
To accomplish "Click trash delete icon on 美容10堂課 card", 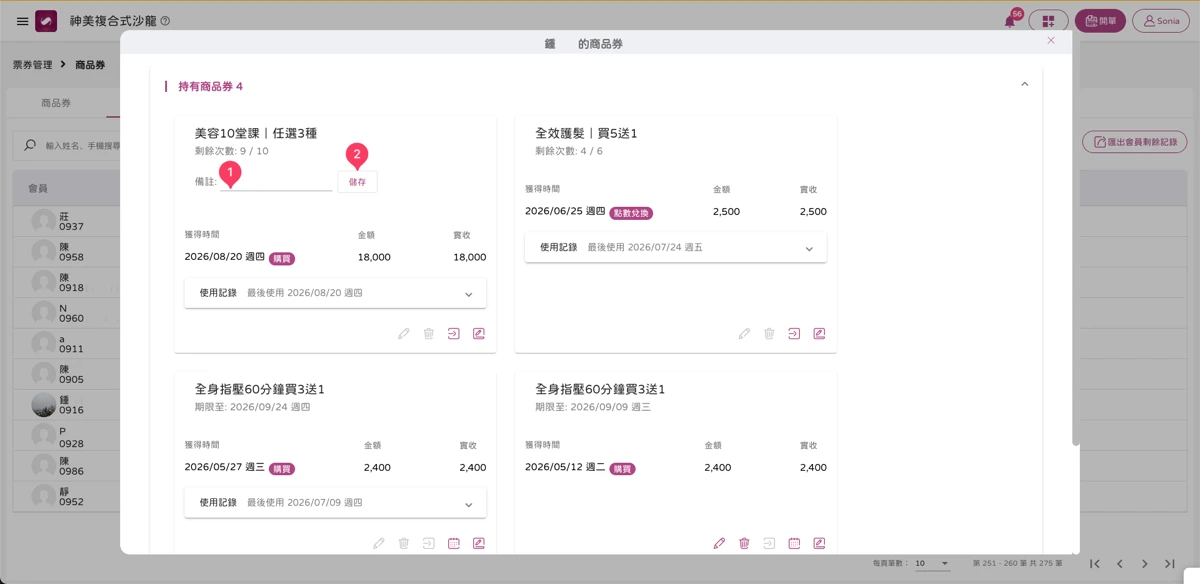I will coord(429,334).
